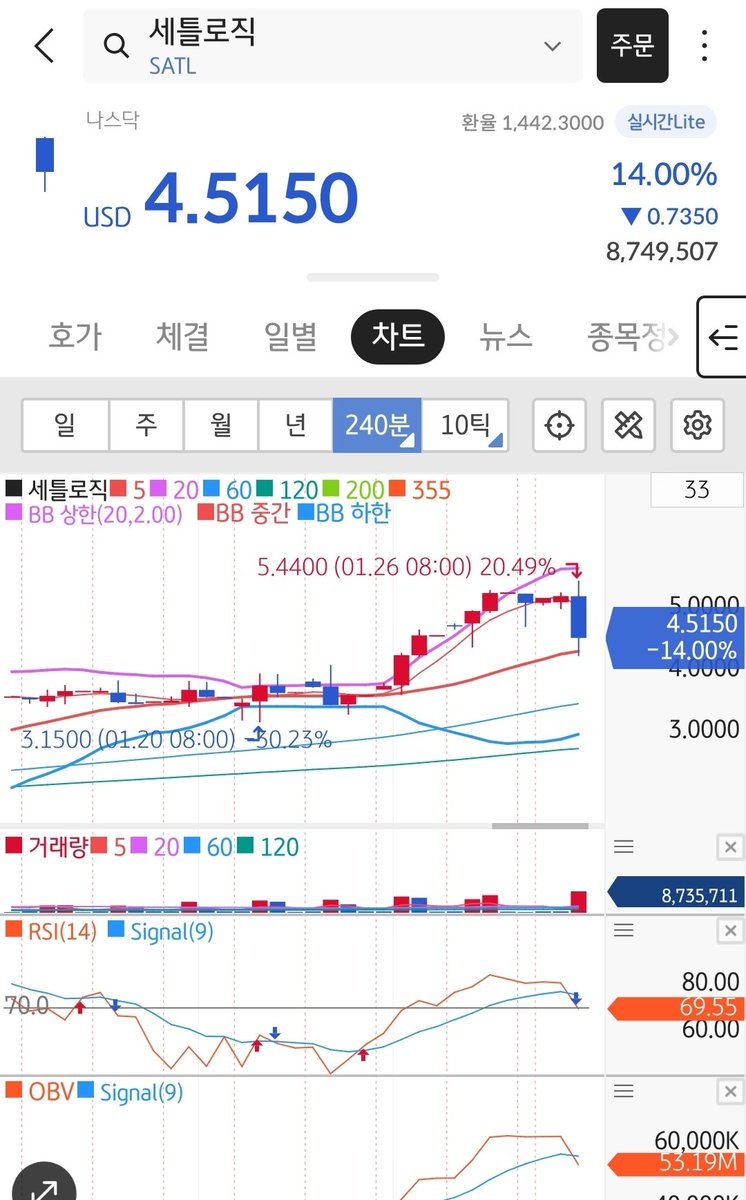
Task: Go back with the left arrow icon
Action: (44, 46)
